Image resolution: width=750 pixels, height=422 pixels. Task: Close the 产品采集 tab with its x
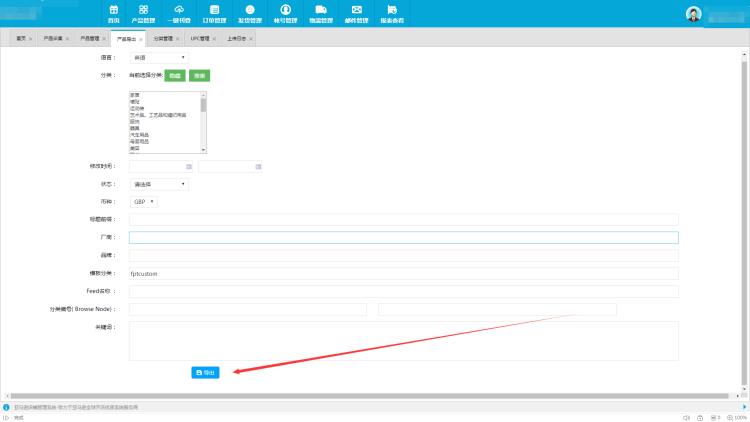(x=67, y=39)
